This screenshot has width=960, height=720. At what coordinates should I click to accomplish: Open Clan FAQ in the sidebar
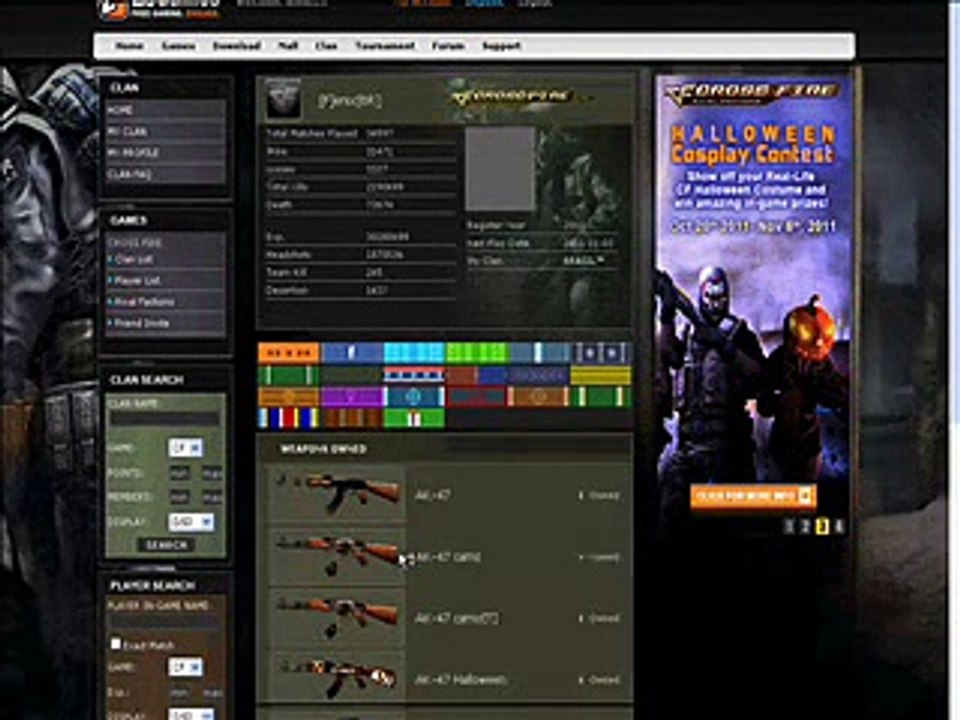pyautogui.click(x=165, y=174)
